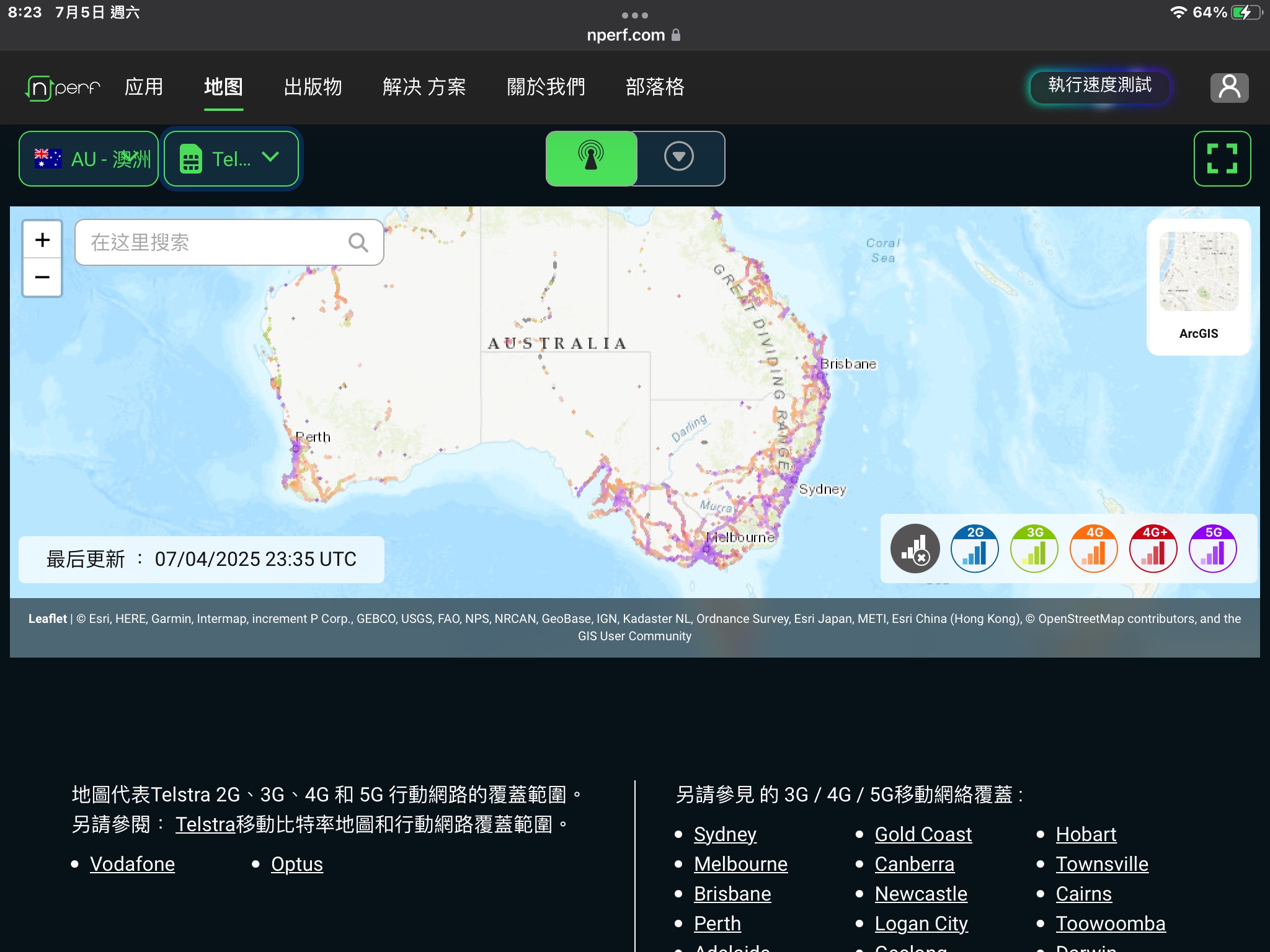This screenshot has width=1270, height=952.
Task: Open the Townsville coverage link
Action: (x=1102, y=864)
